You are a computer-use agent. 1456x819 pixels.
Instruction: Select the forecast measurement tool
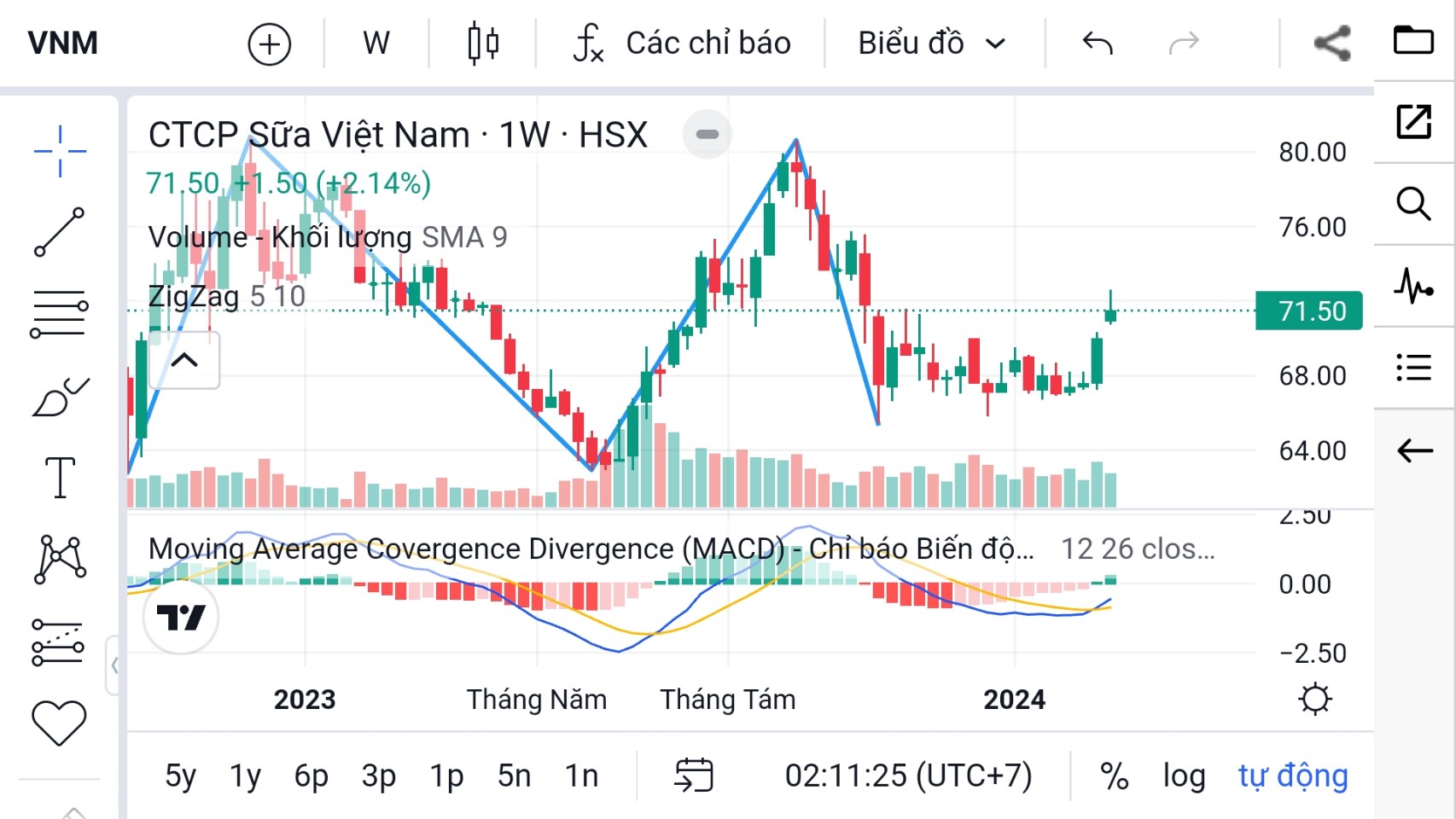coord(58,642)
